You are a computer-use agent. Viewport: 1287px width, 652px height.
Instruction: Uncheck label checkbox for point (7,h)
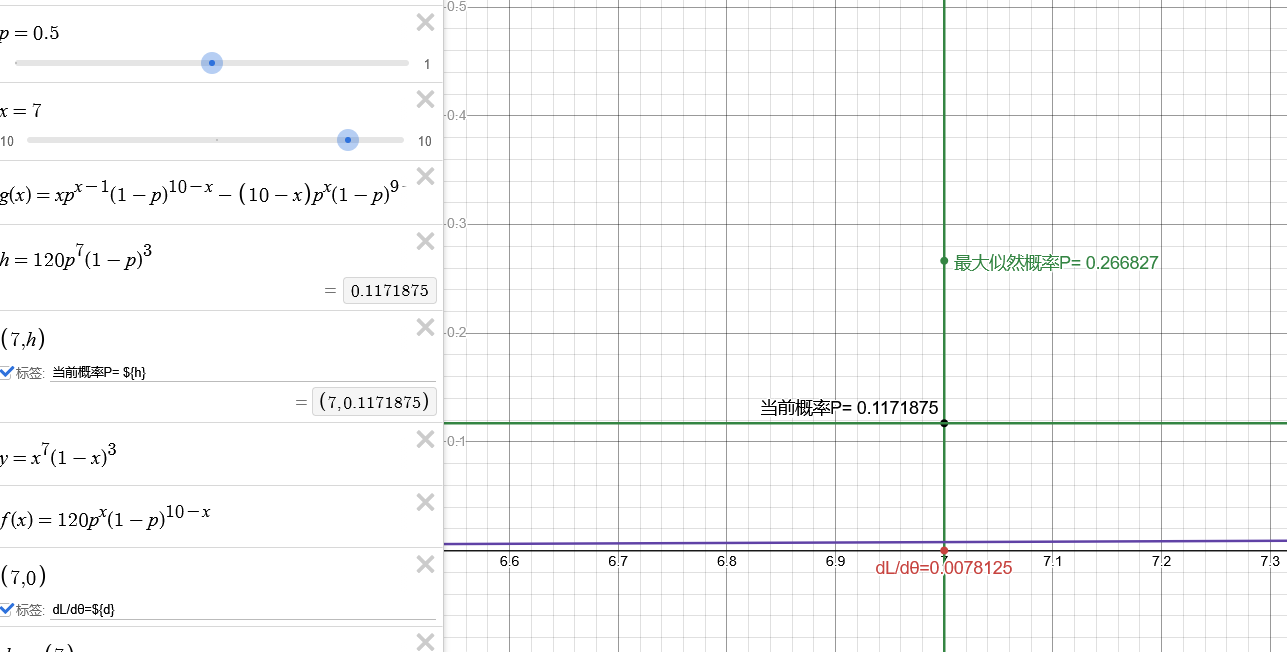point(6,372)
